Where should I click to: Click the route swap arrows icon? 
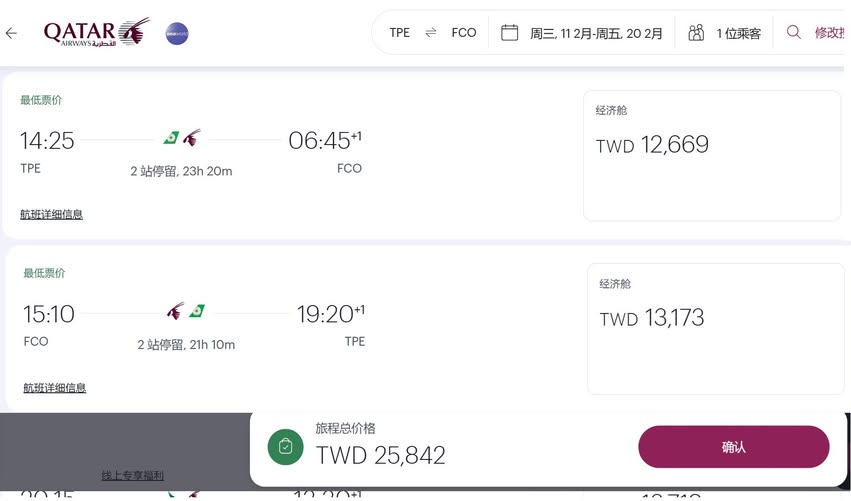[431, 33]
